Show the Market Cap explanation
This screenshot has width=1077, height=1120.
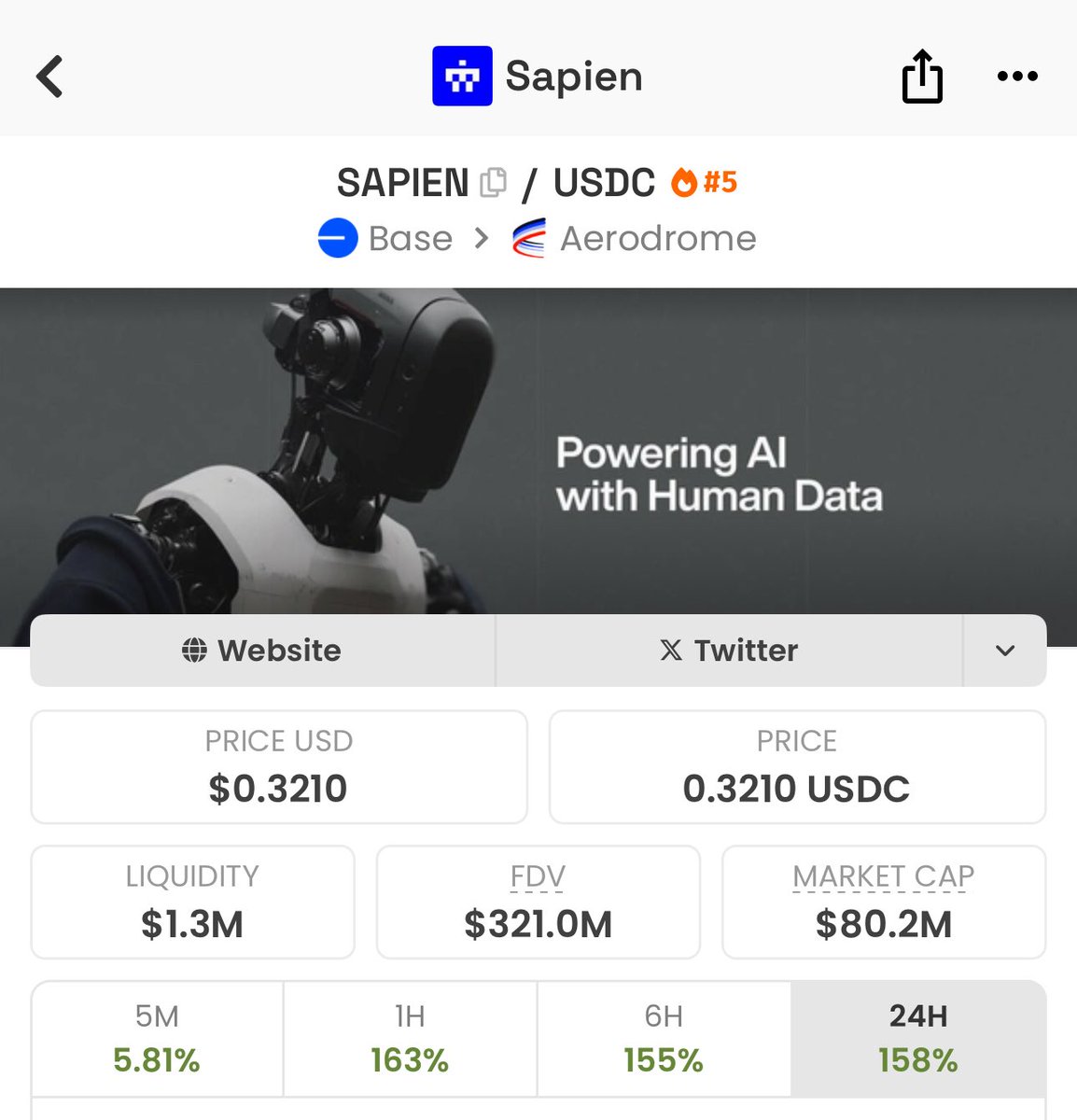point(883,876)
